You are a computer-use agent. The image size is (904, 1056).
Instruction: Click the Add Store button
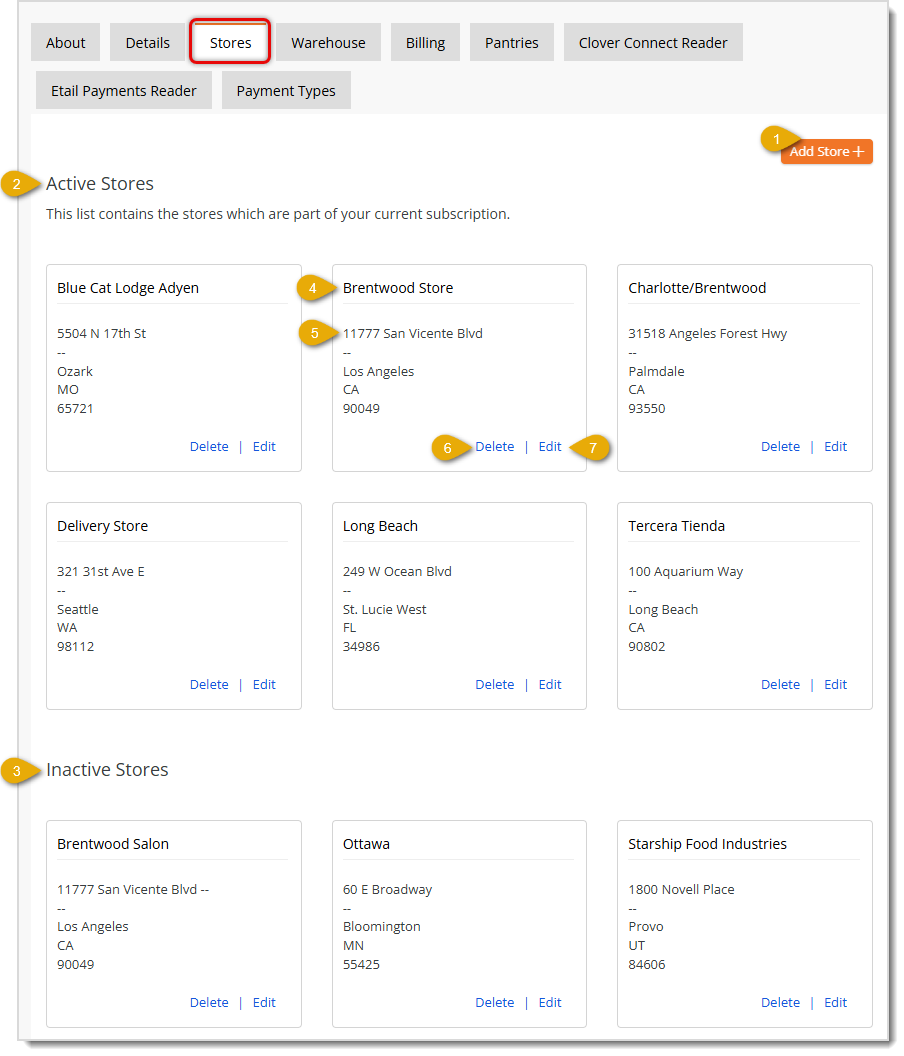[827, 152]
